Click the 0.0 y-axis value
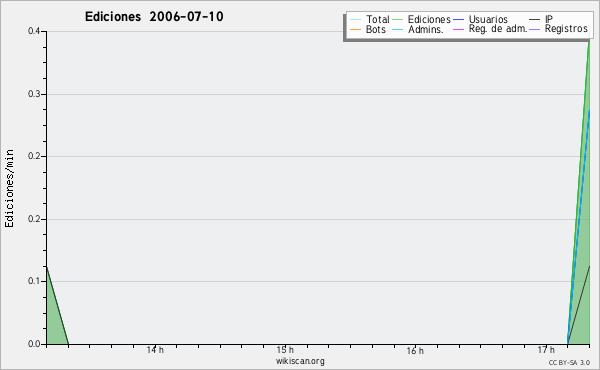The height and width of the screenshot is (370, 600). coord(34,344)
